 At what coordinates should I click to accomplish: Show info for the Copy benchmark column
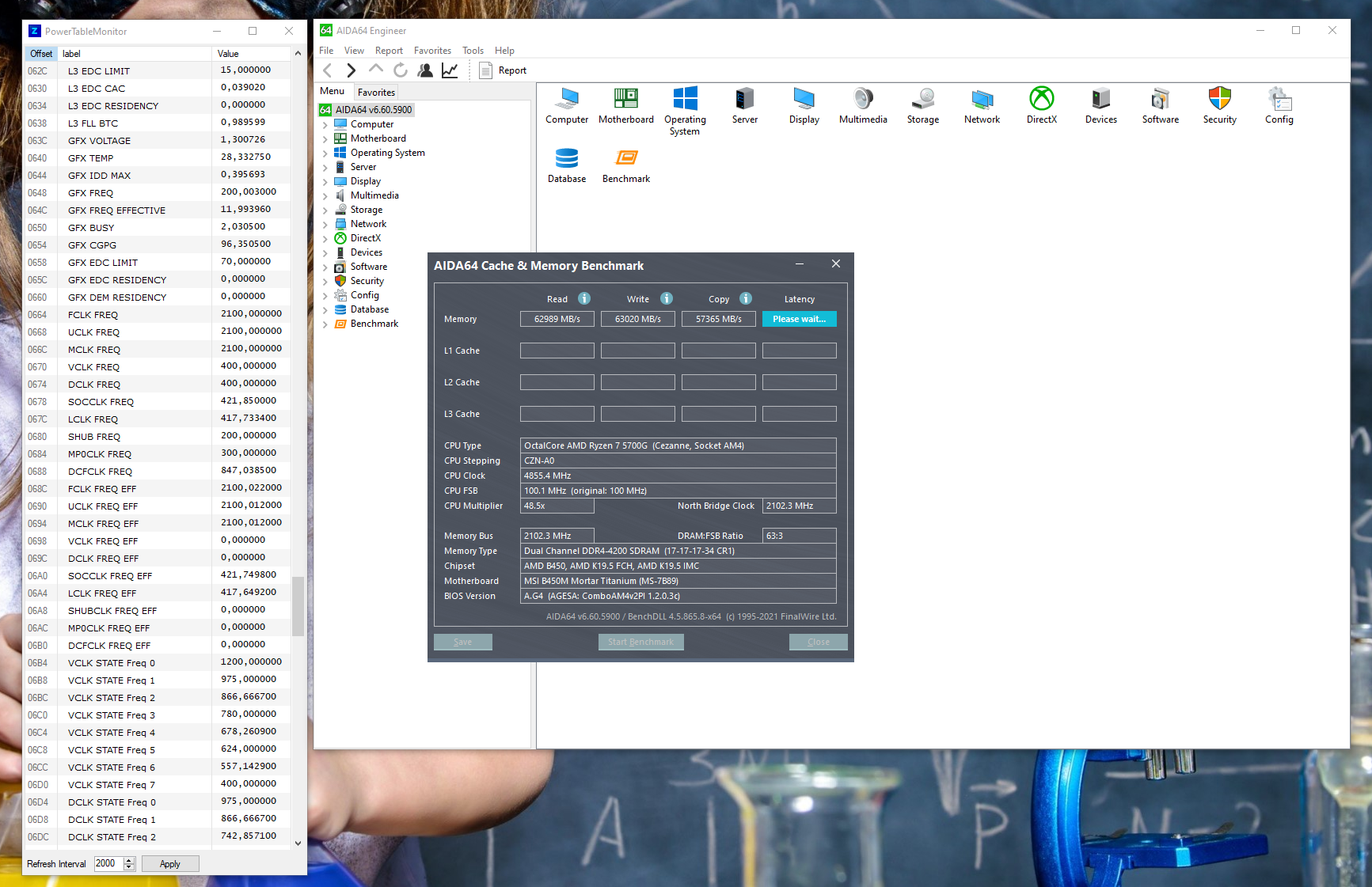tap(746, 298)
